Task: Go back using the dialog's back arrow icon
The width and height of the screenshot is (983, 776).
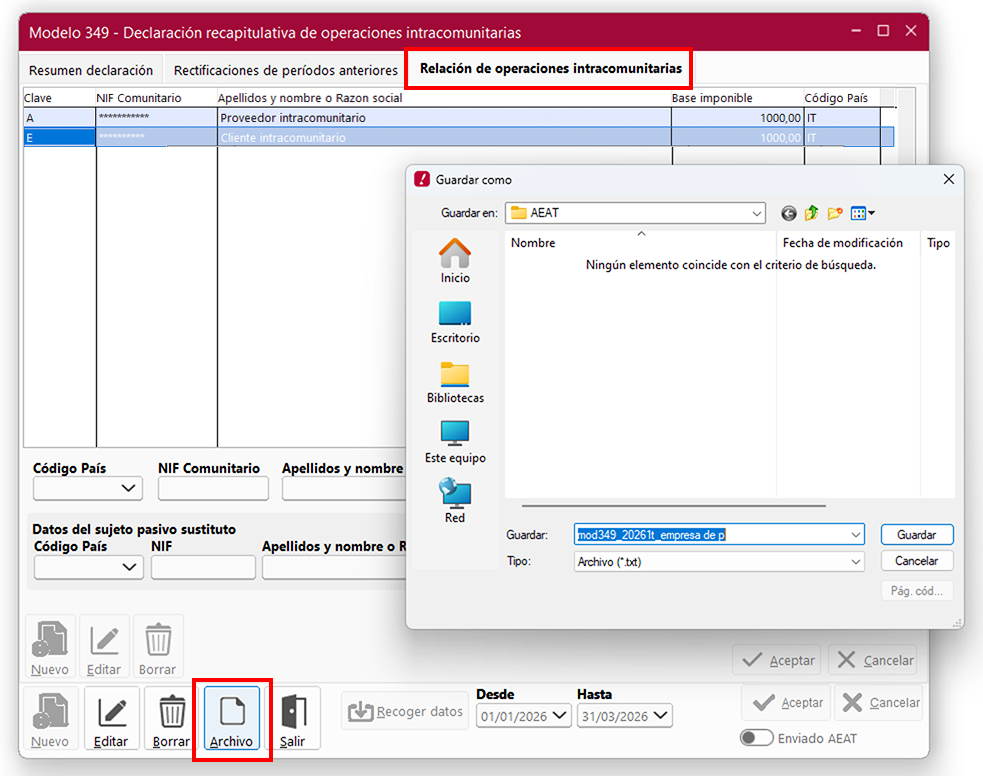Action: pos(789,213)
